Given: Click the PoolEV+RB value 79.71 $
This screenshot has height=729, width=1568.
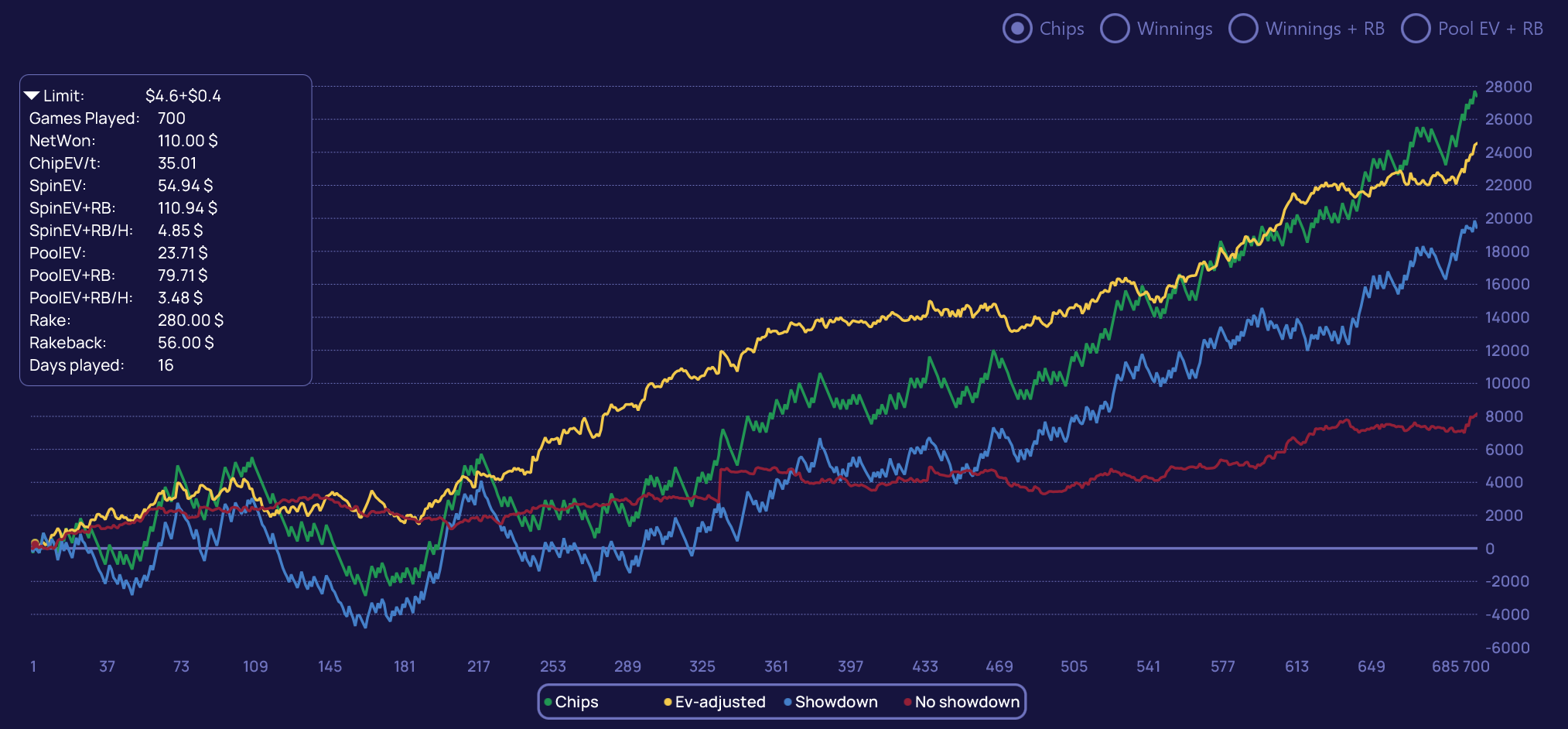Looking at the screenshot, I should pos(183,276).
